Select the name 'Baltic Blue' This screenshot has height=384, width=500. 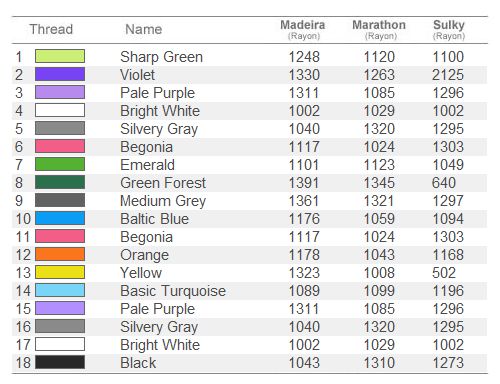pyautogui.click(x=155, y=219)
